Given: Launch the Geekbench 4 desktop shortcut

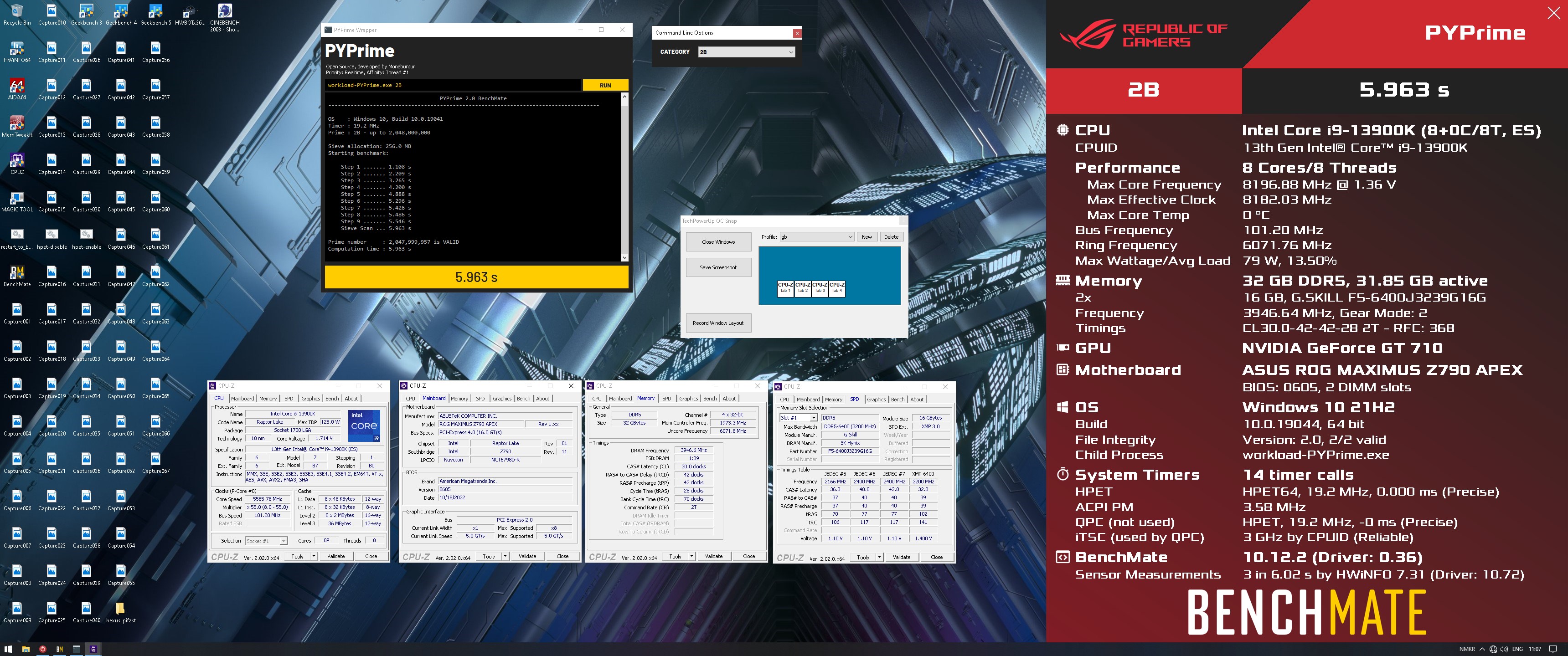Looking at the screenshot, I should [121, 15].
